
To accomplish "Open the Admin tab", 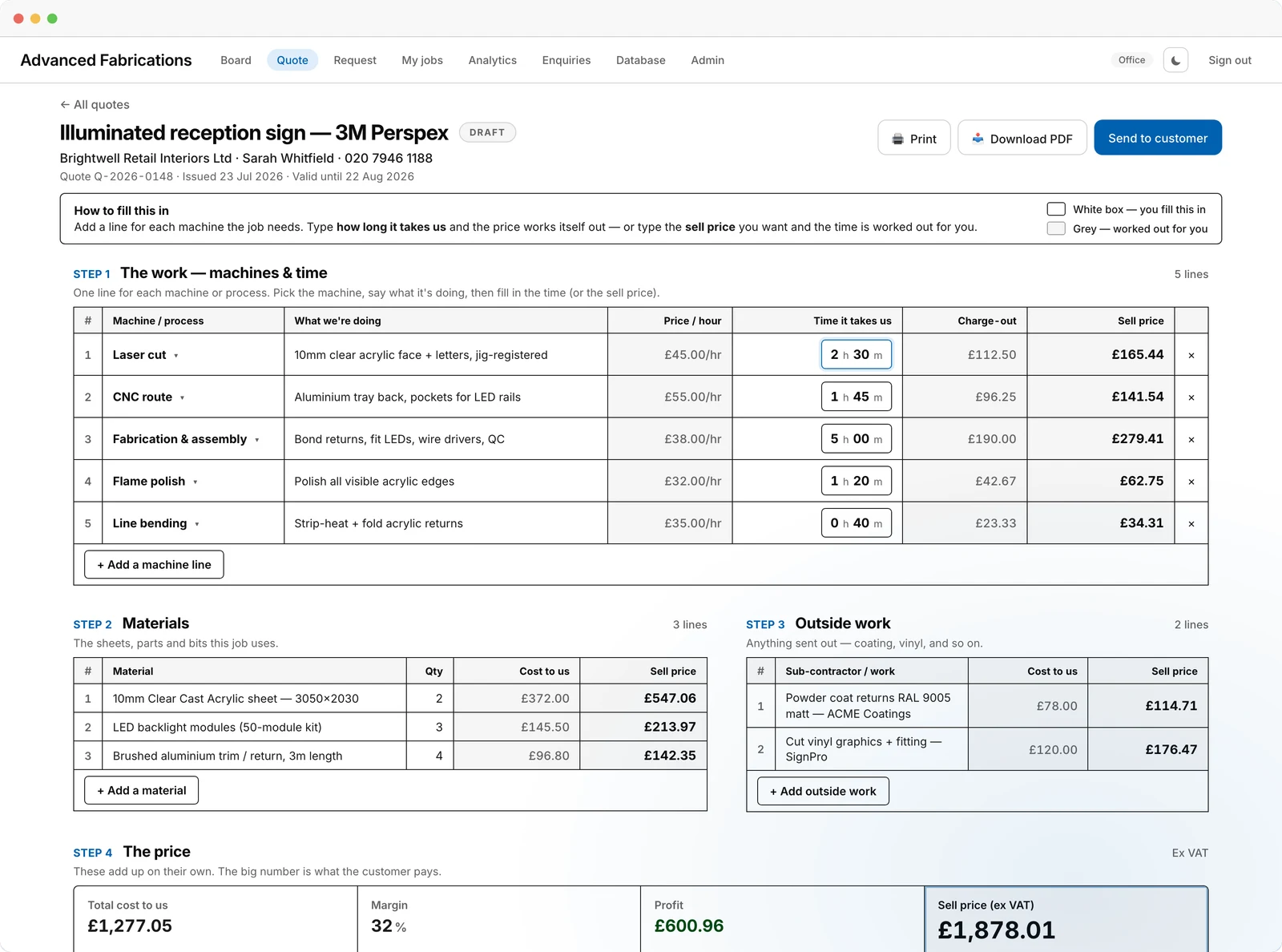I will 708,60.
